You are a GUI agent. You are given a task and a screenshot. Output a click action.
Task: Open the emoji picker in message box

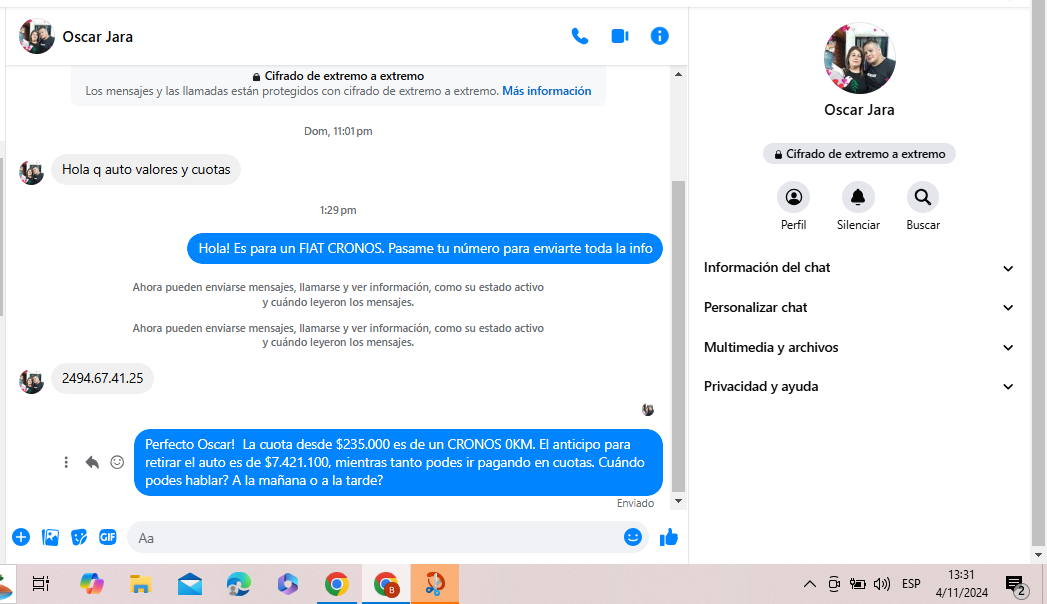pos(632,537)
